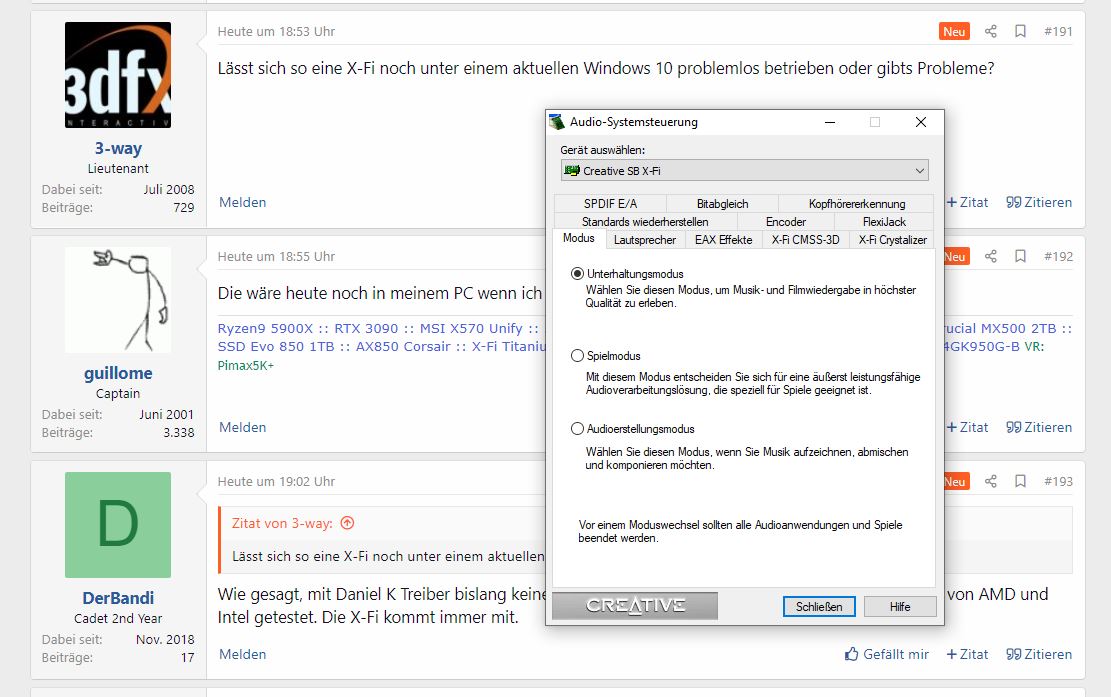
Task: Click Melden on guillome's post
Action: pos(242,428)
